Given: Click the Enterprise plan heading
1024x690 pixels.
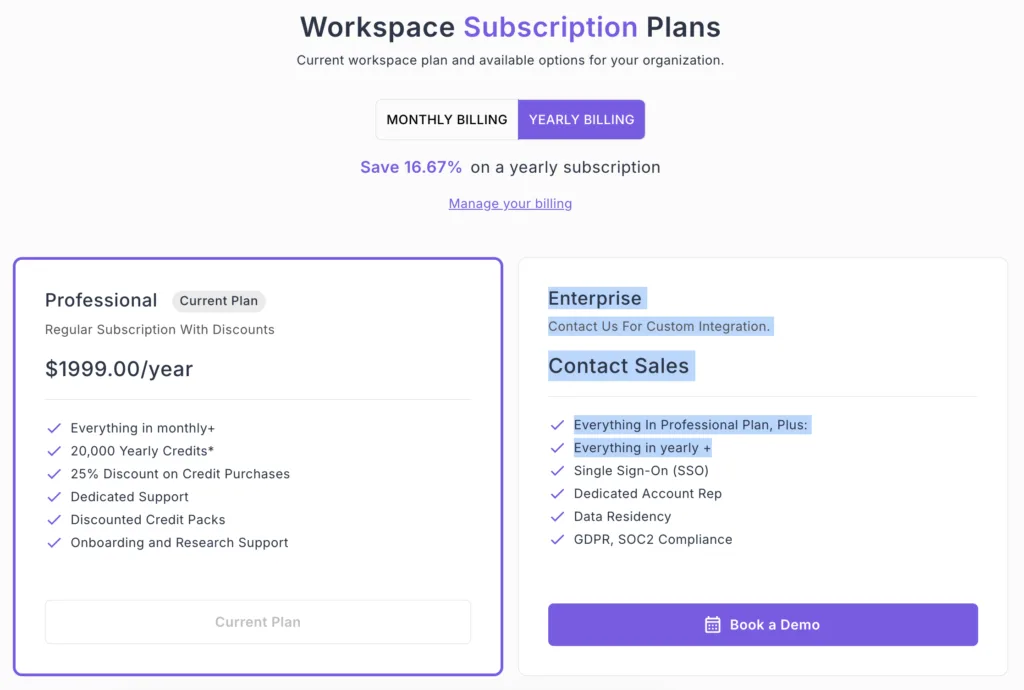Looking at the screenshot, I should (x=595, y=299).
